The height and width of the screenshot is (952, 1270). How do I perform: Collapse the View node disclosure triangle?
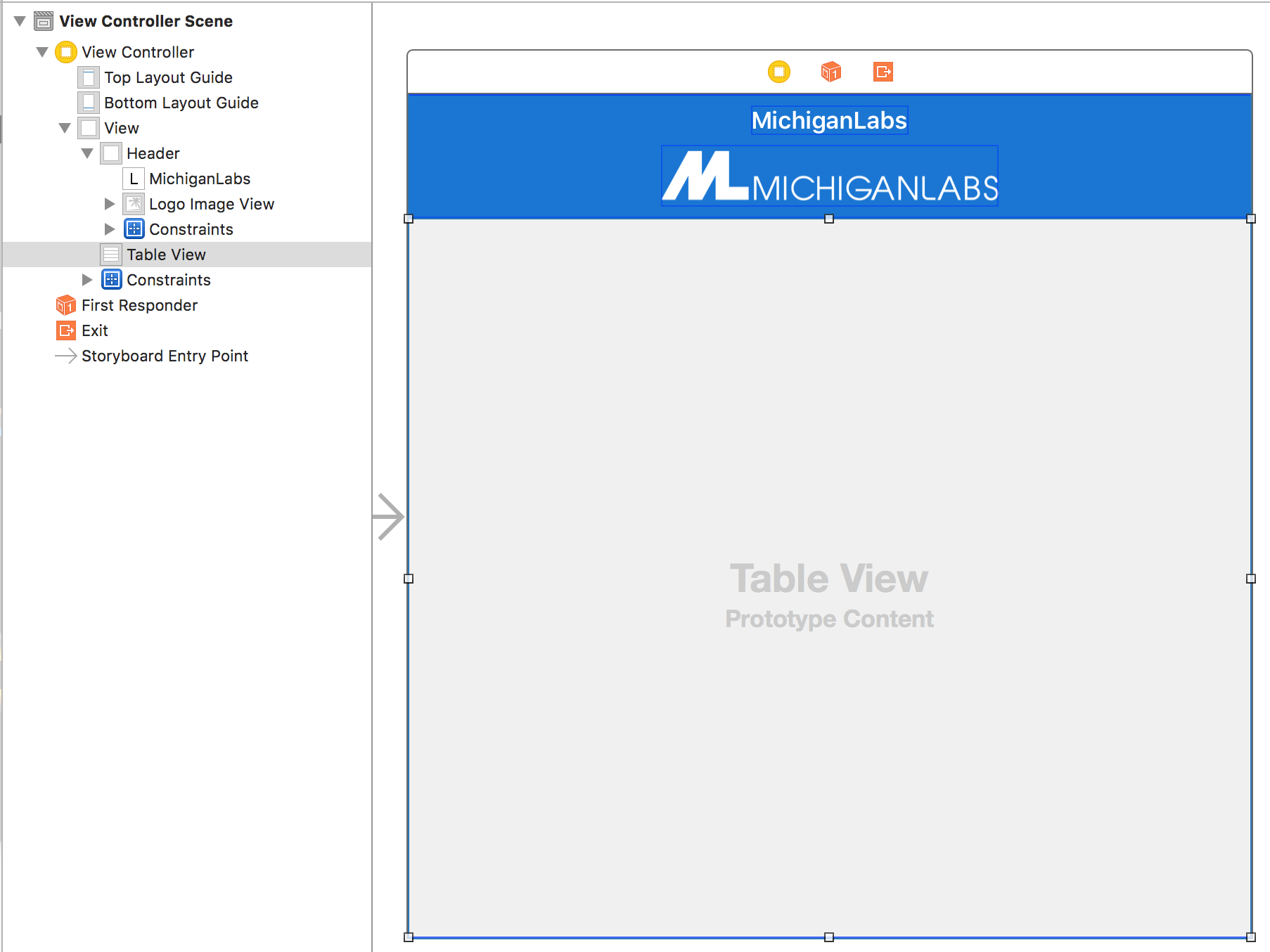point(65,128)
